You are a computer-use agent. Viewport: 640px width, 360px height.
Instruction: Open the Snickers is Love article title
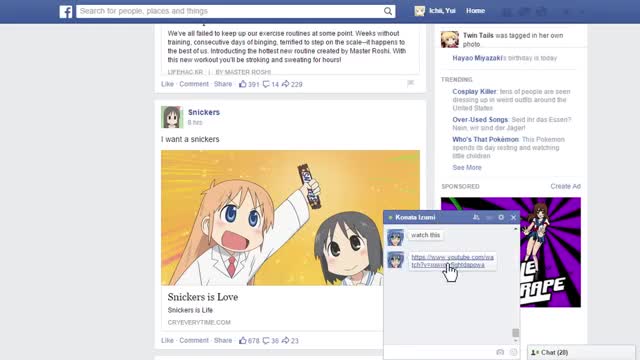click(x=203, y=297)
